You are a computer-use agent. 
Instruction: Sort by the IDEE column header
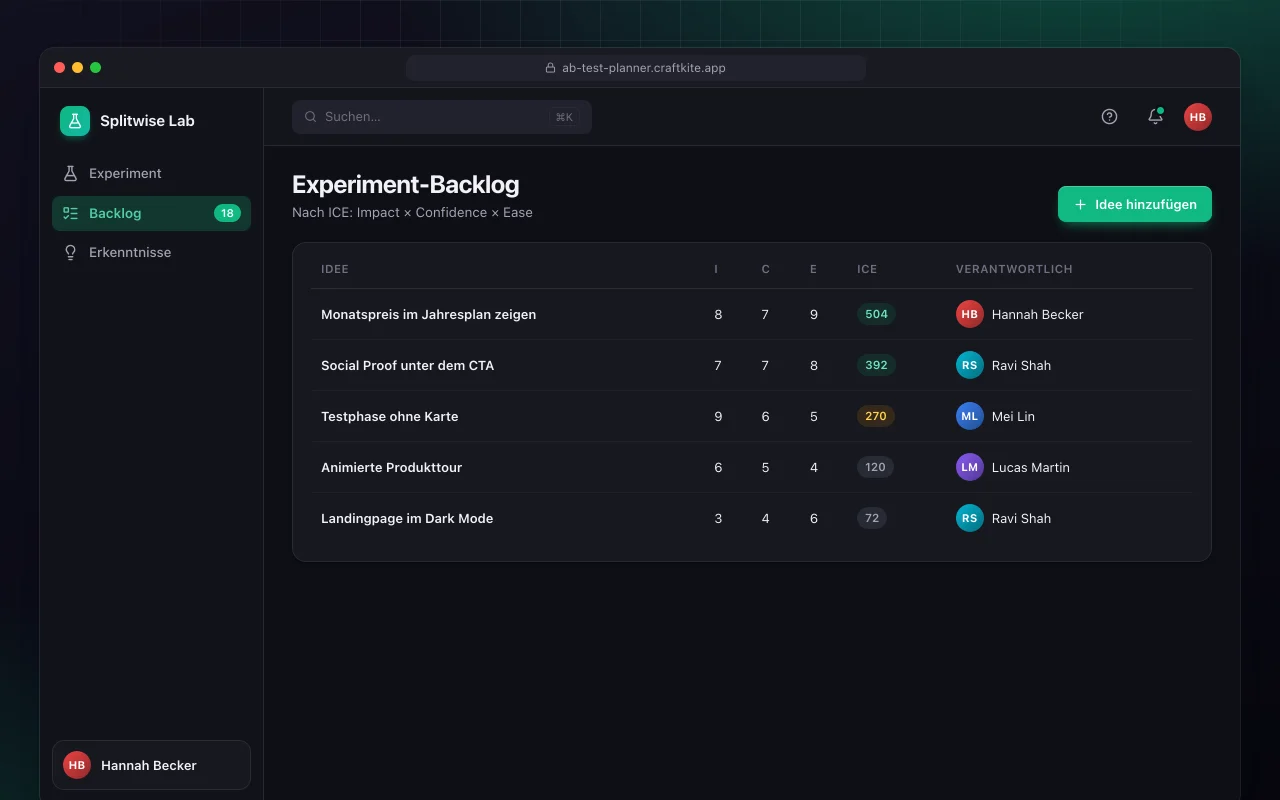tap(335, 269)
